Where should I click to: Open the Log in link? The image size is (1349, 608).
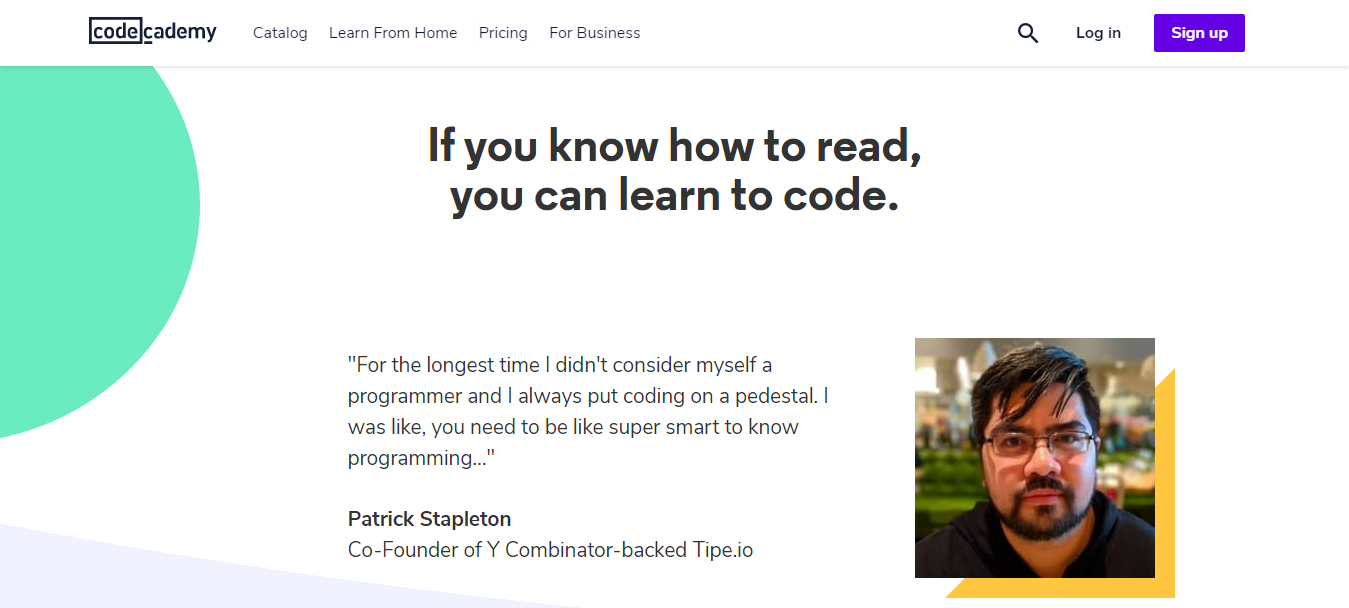(x=1098, y=33)
